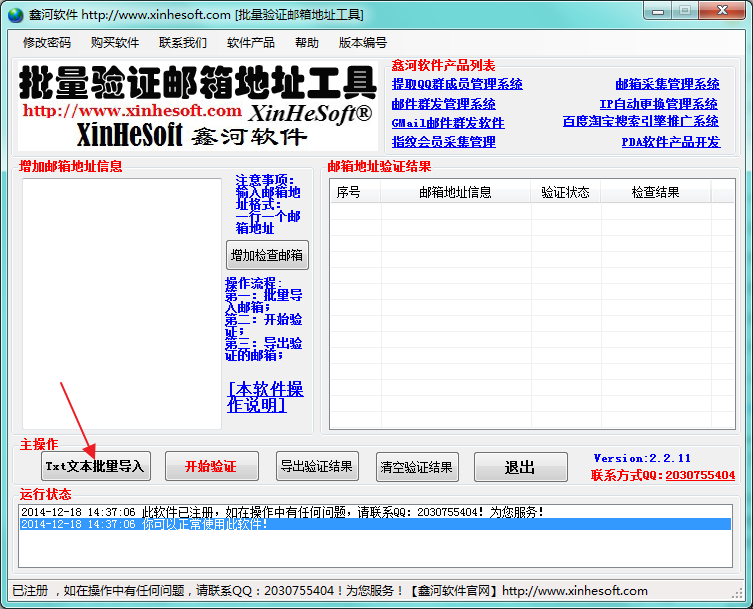Click contact QQ number 2030755404 link
The width and height of the screenshot is (753, 609).
point(700,475)
